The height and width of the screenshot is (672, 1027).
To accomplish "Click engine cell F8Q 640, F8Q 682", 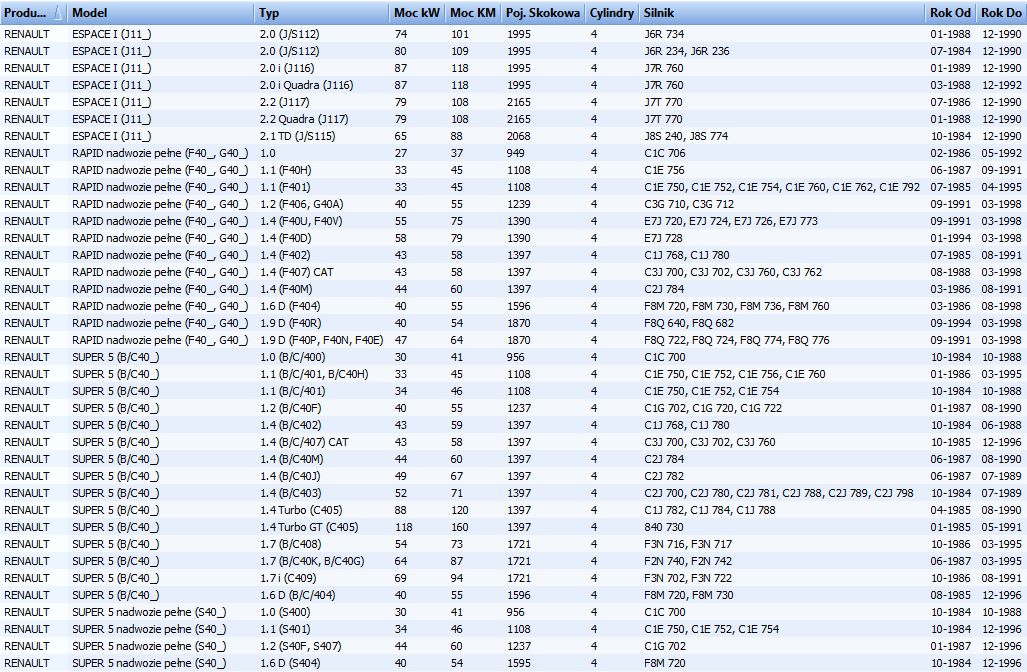I will 689,324.
